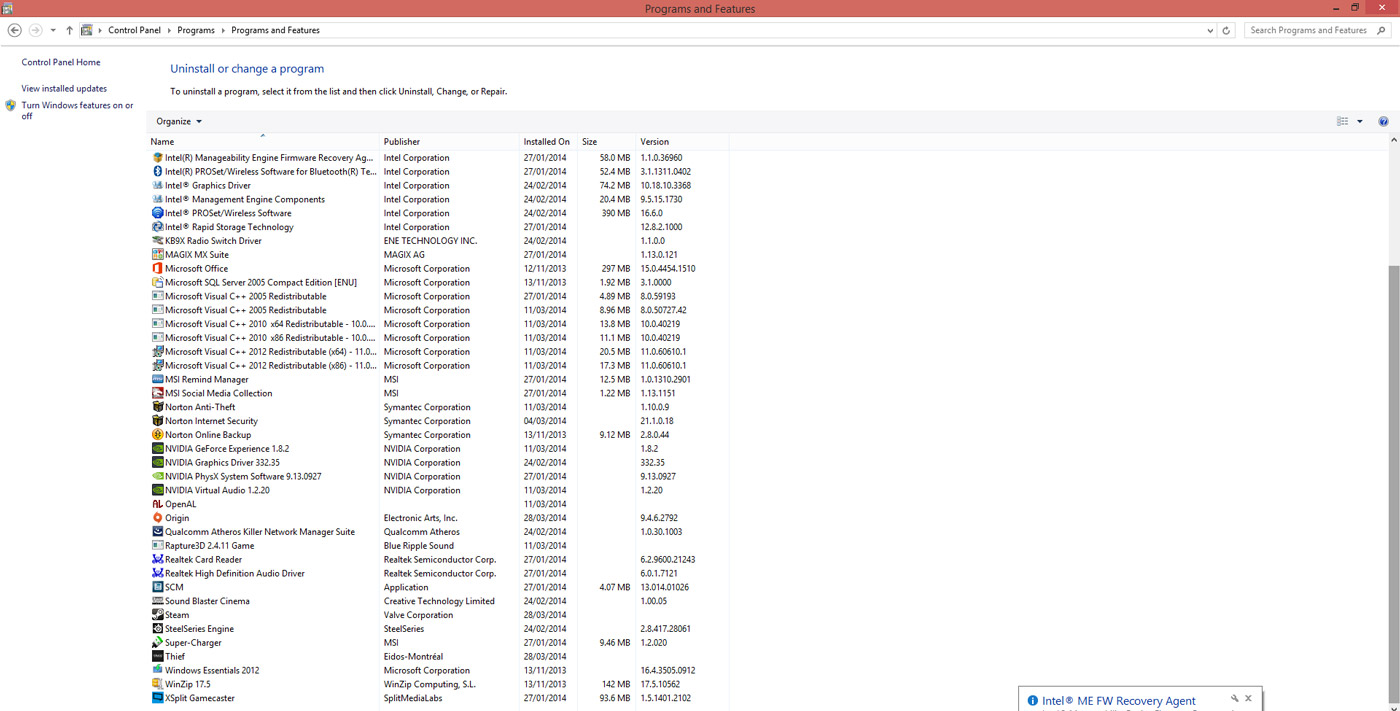
Task: Select NVIDIA Virtual Audio 1.2.20 entry
Action: (439, 491)
